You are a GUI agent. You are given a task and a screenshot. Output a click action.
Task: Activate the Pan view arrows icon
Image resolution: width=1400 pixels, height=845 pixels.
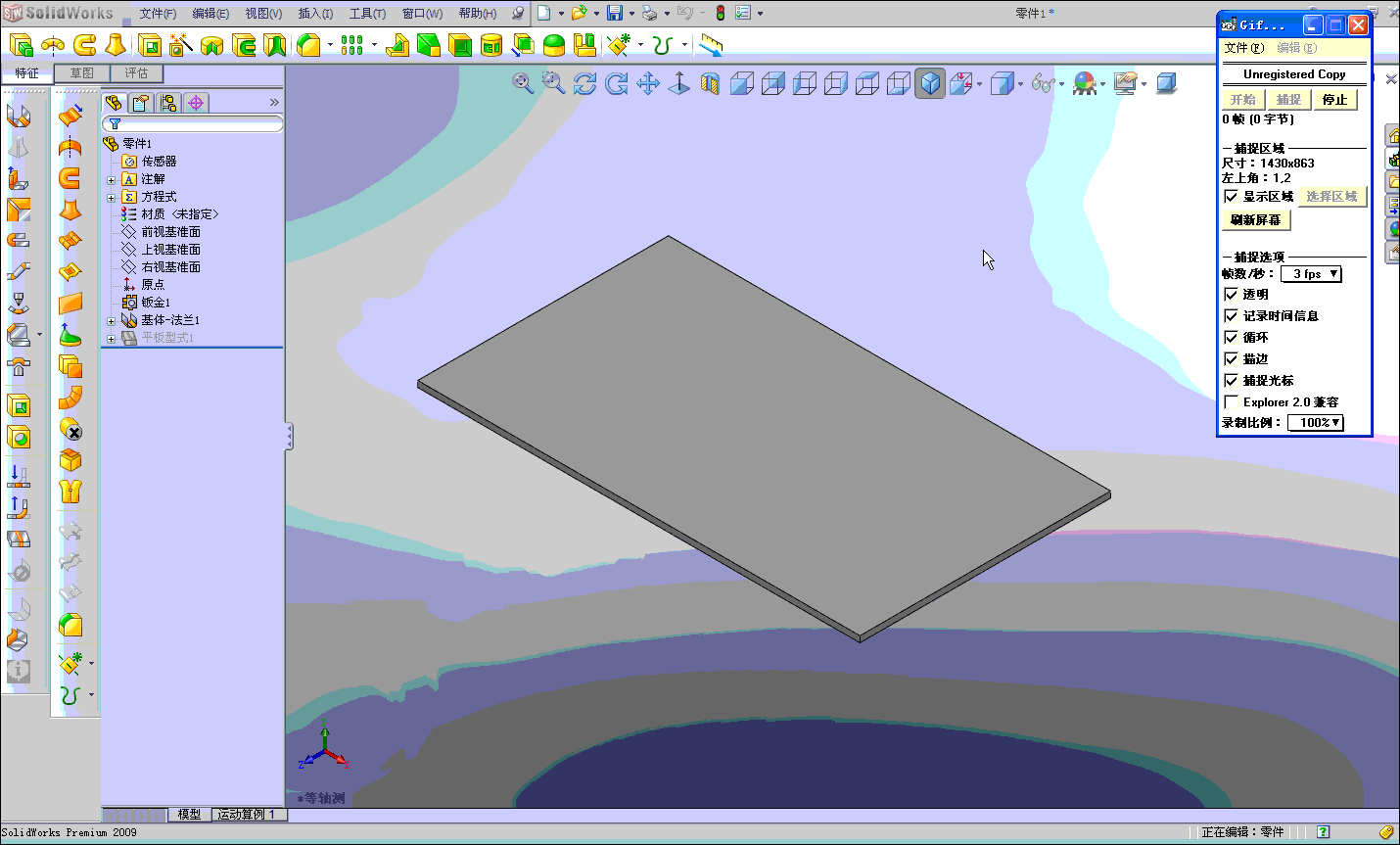click(648, 83)
